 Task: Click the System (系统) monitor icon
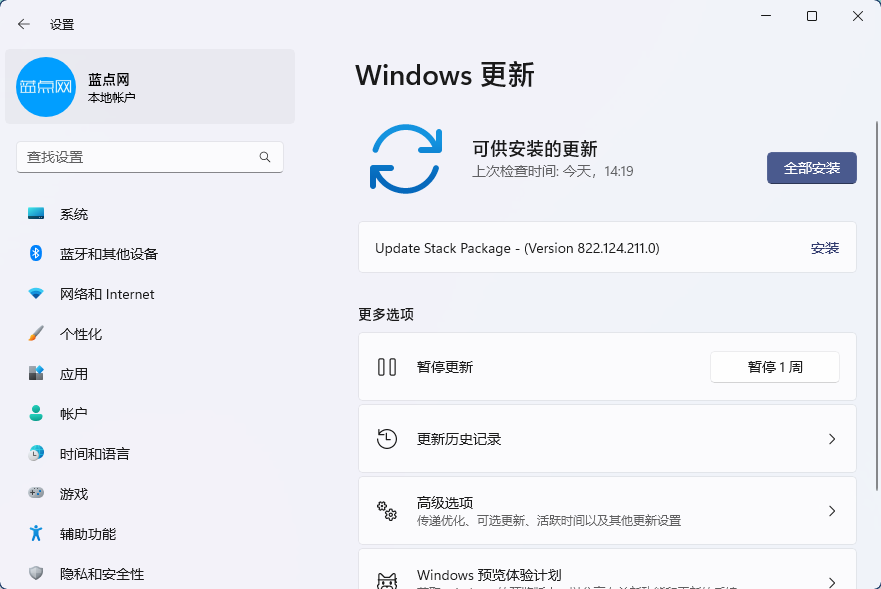click(36, 214)
